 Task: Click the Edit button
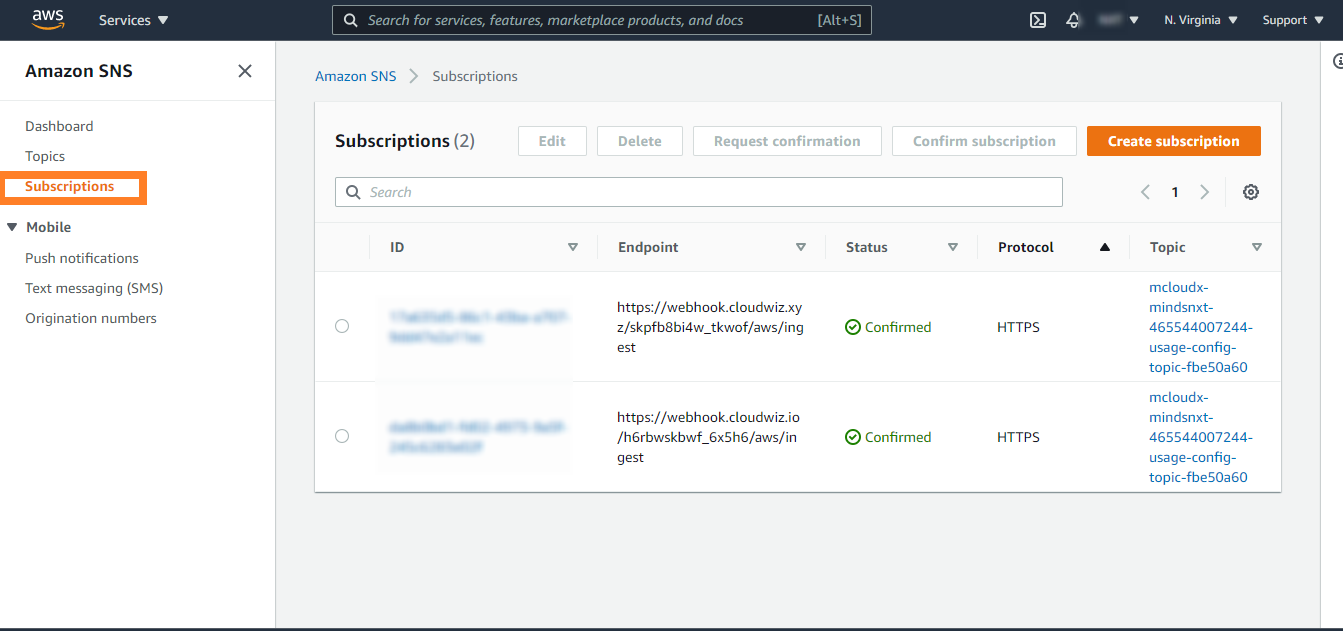click(552, 141)
